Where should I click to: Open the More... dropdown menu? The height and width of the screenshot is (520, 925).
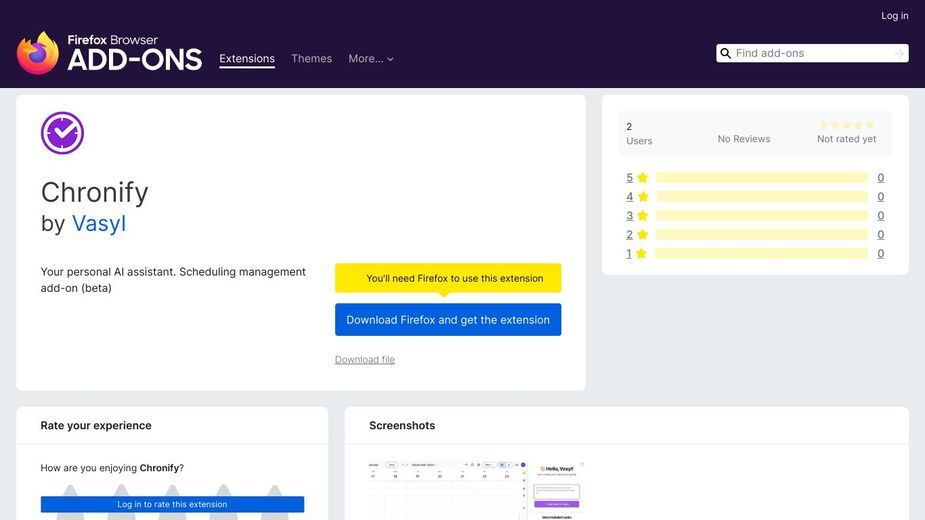coord(370,58)
